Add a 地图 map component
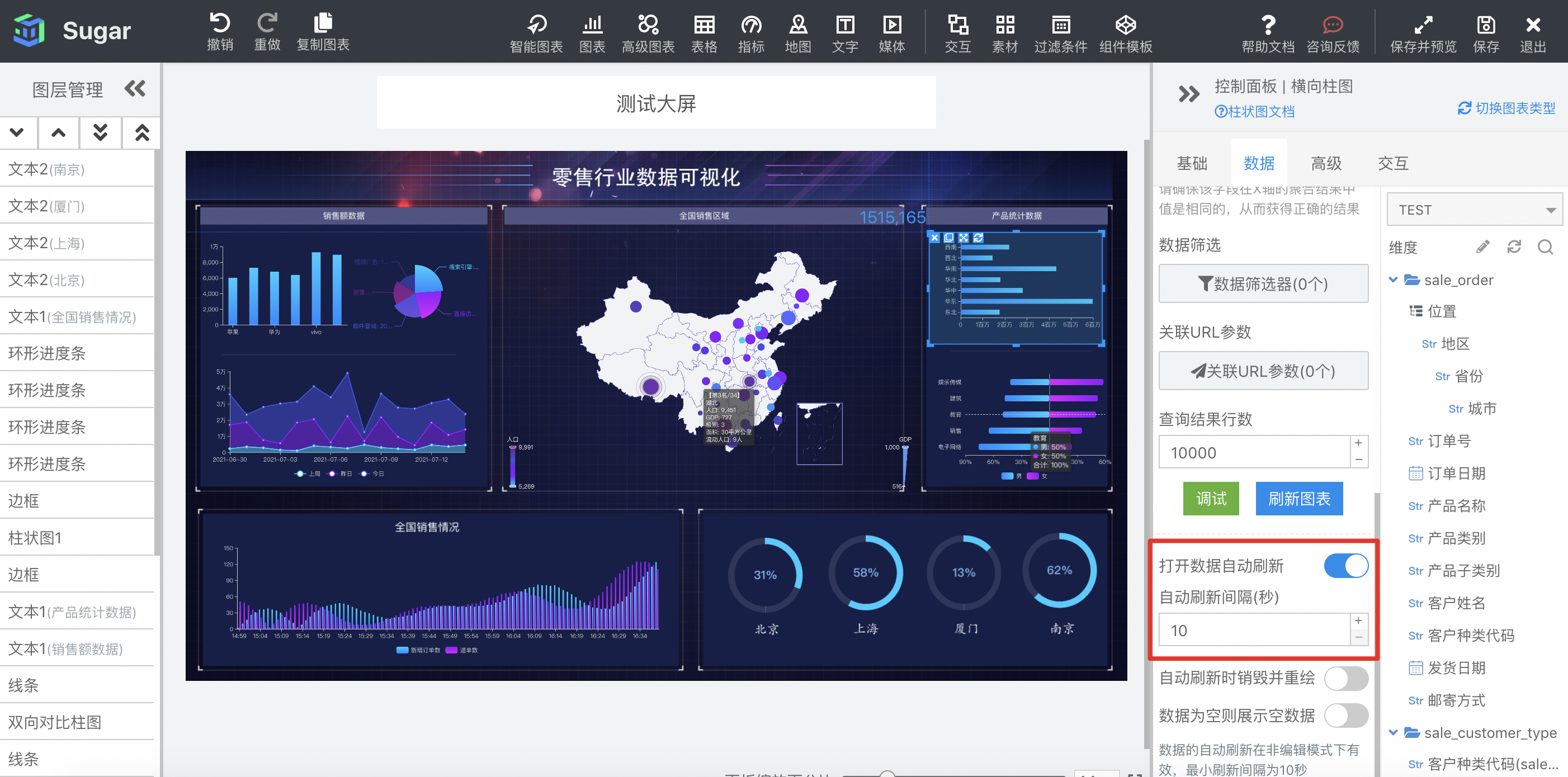 [797, 34]
